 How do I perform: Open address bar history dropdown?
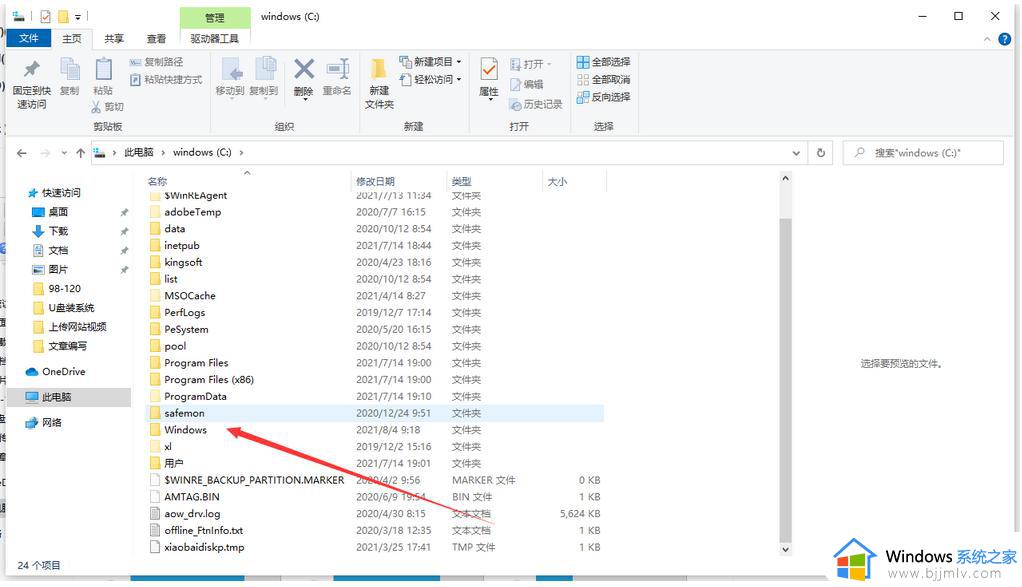point(796,153)
